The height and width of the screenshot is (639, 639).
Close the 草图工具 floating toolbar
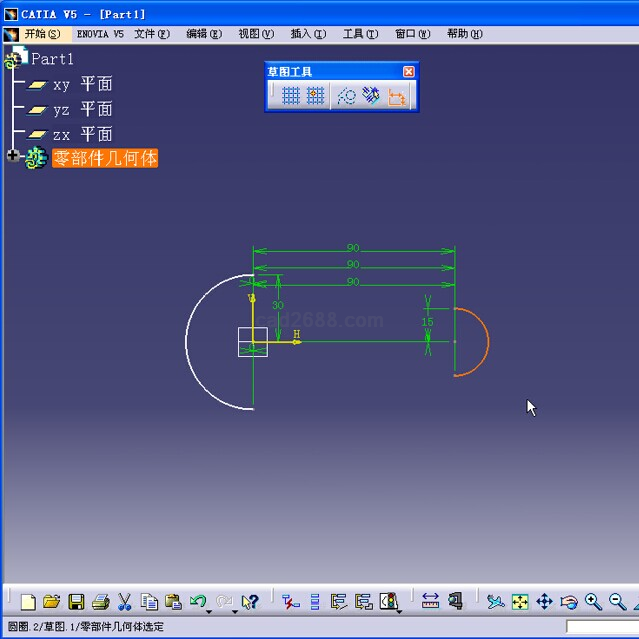pos(408,71)
